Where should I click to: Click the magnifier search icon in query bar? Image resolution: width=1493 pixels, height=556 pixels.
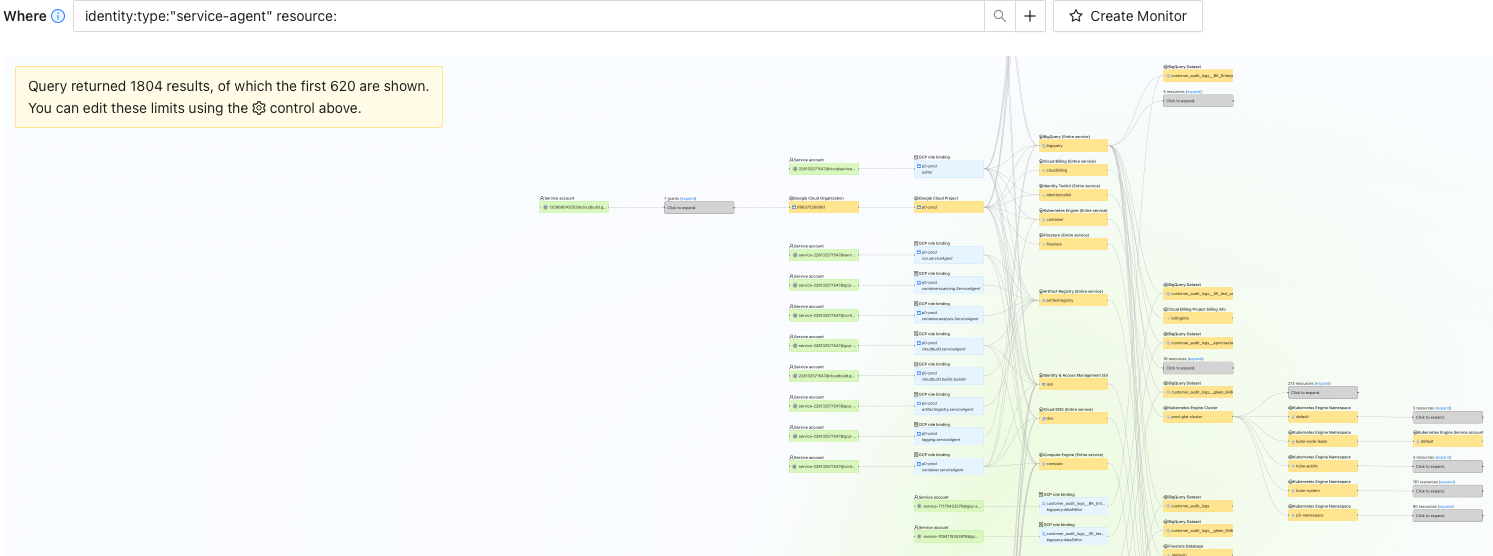click(1000, 16)
